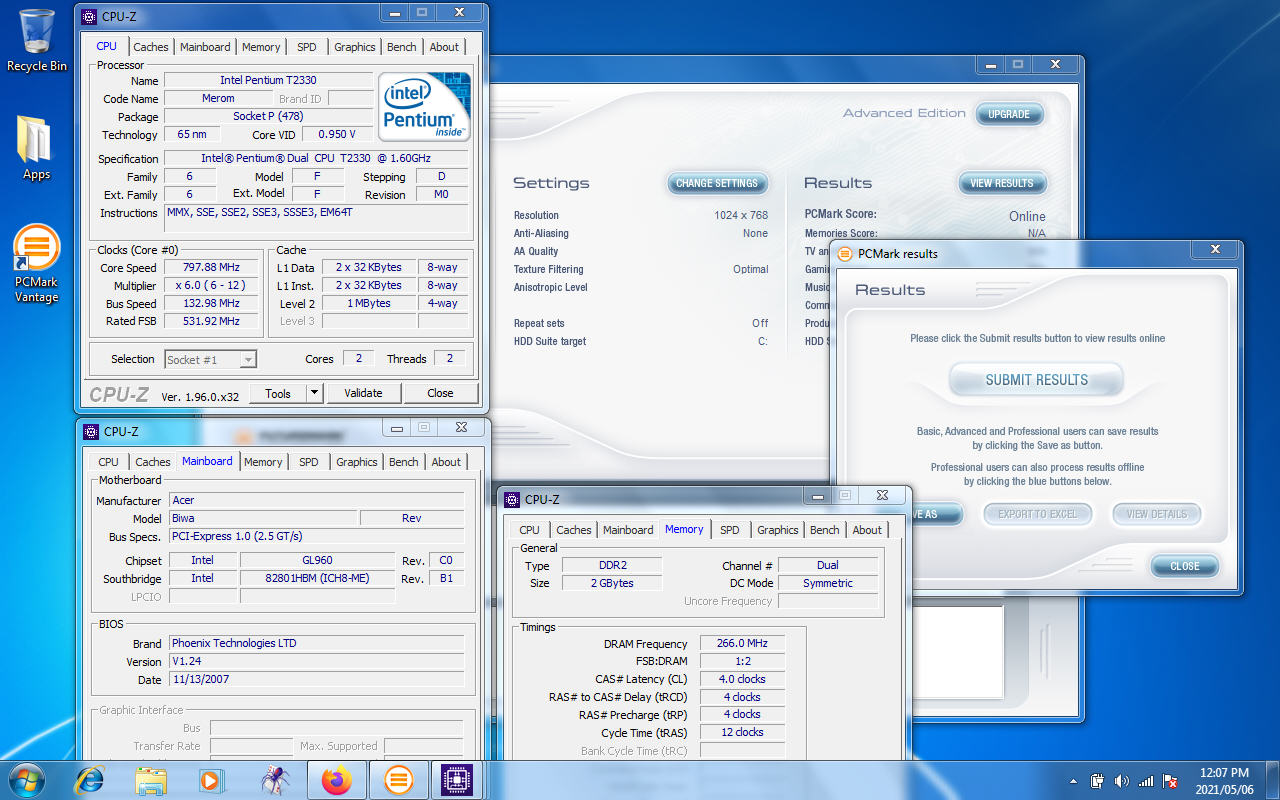Click the Resolution value 1024 x 768

[x=741, y=215]
